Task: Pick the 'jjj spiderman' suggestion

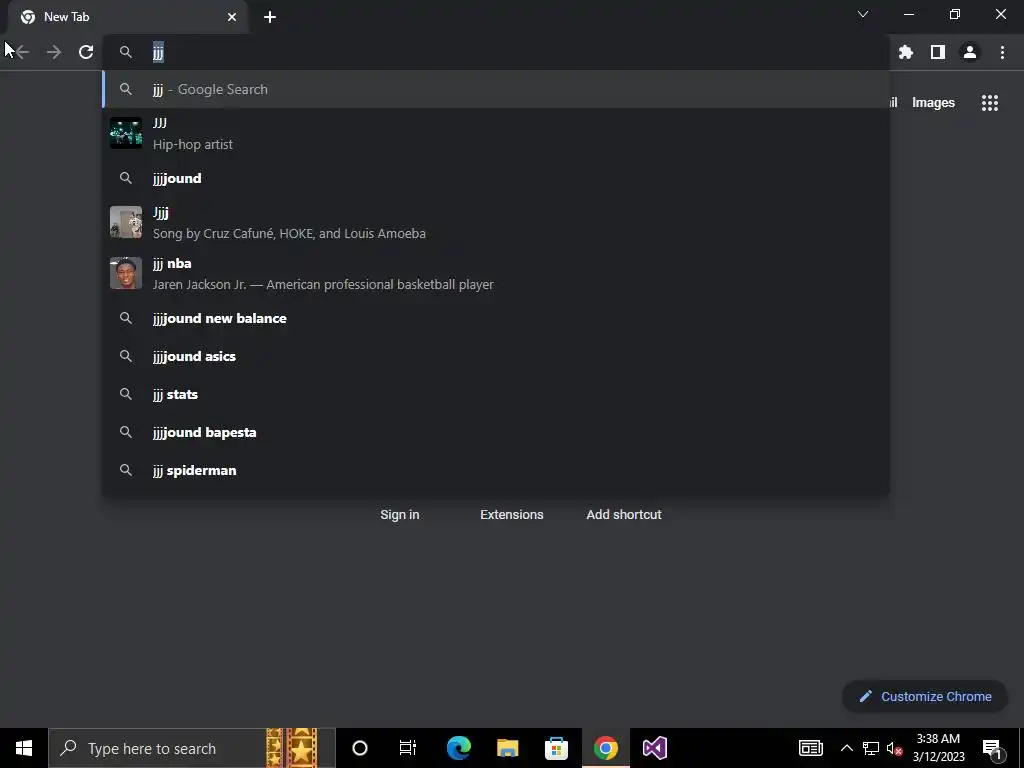Action: [x=496, y=470]
